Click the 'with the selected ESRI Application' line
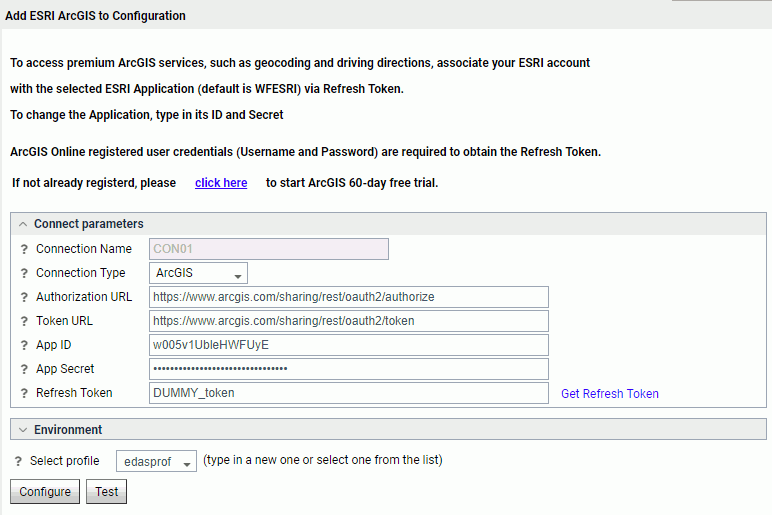Screen dimensions: 772x515 [x=207, y=89]
